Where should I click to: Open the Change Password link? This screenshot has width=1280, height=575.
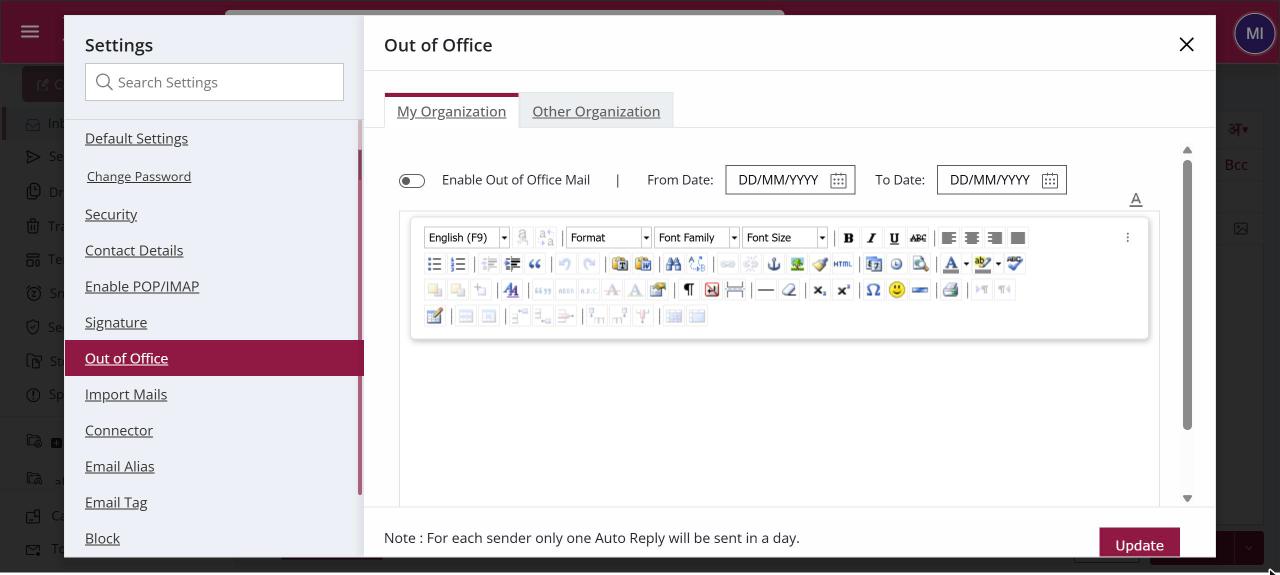point(139,176)
